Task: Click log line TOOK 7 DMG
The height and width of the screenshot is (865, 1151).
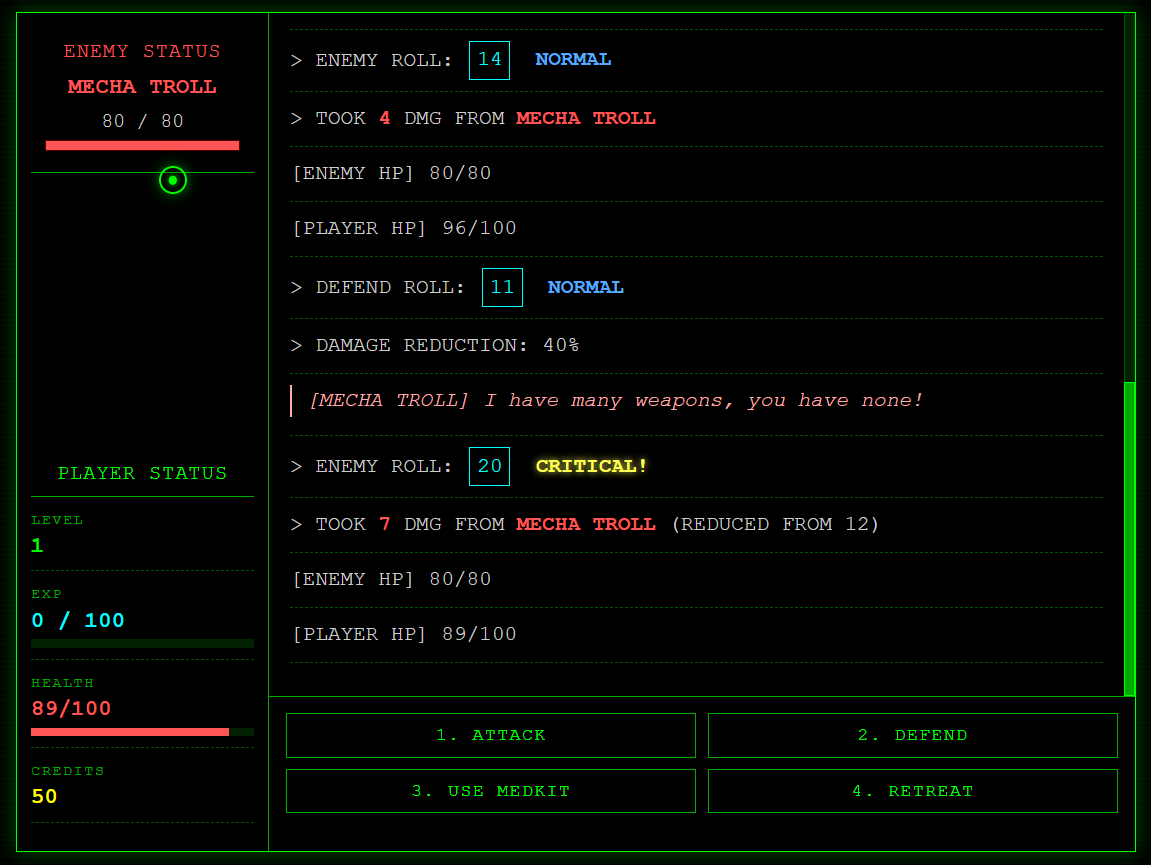Action: coord(697,524)
